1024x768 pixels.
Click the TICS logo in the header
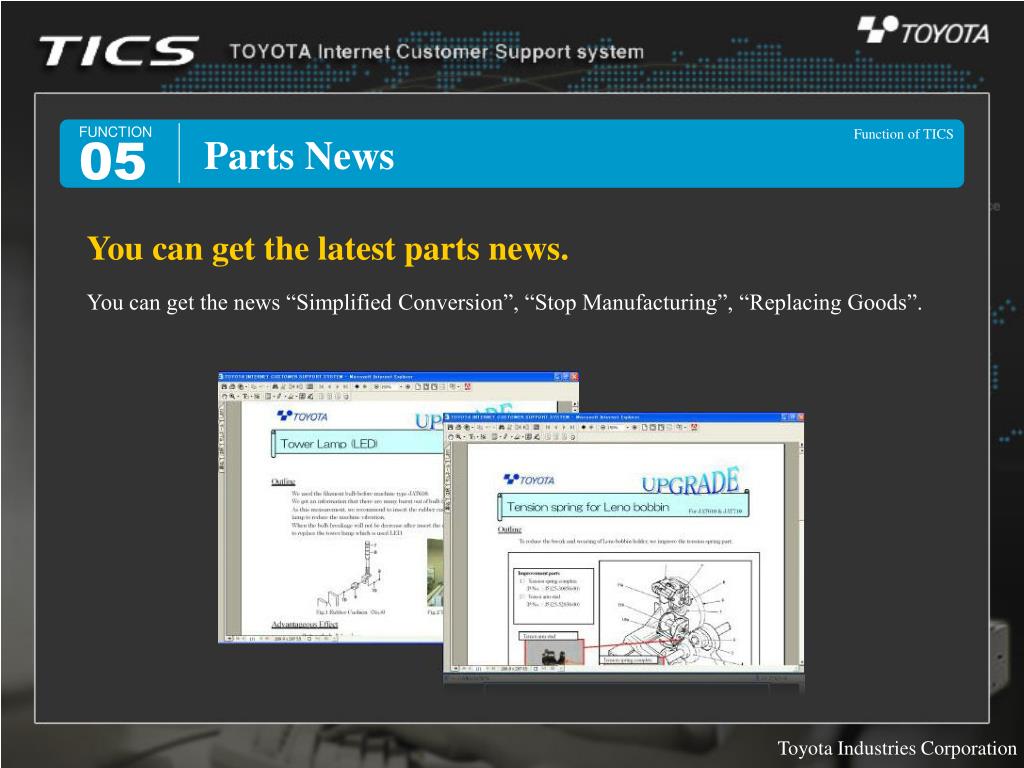point(118,50)
